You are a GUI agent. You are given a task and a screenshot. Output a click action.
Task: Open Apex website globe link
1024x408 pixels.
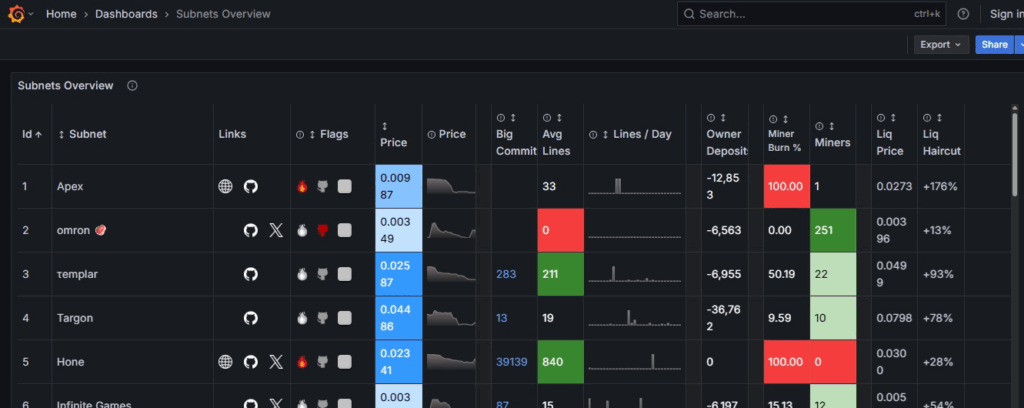(226, 186)
